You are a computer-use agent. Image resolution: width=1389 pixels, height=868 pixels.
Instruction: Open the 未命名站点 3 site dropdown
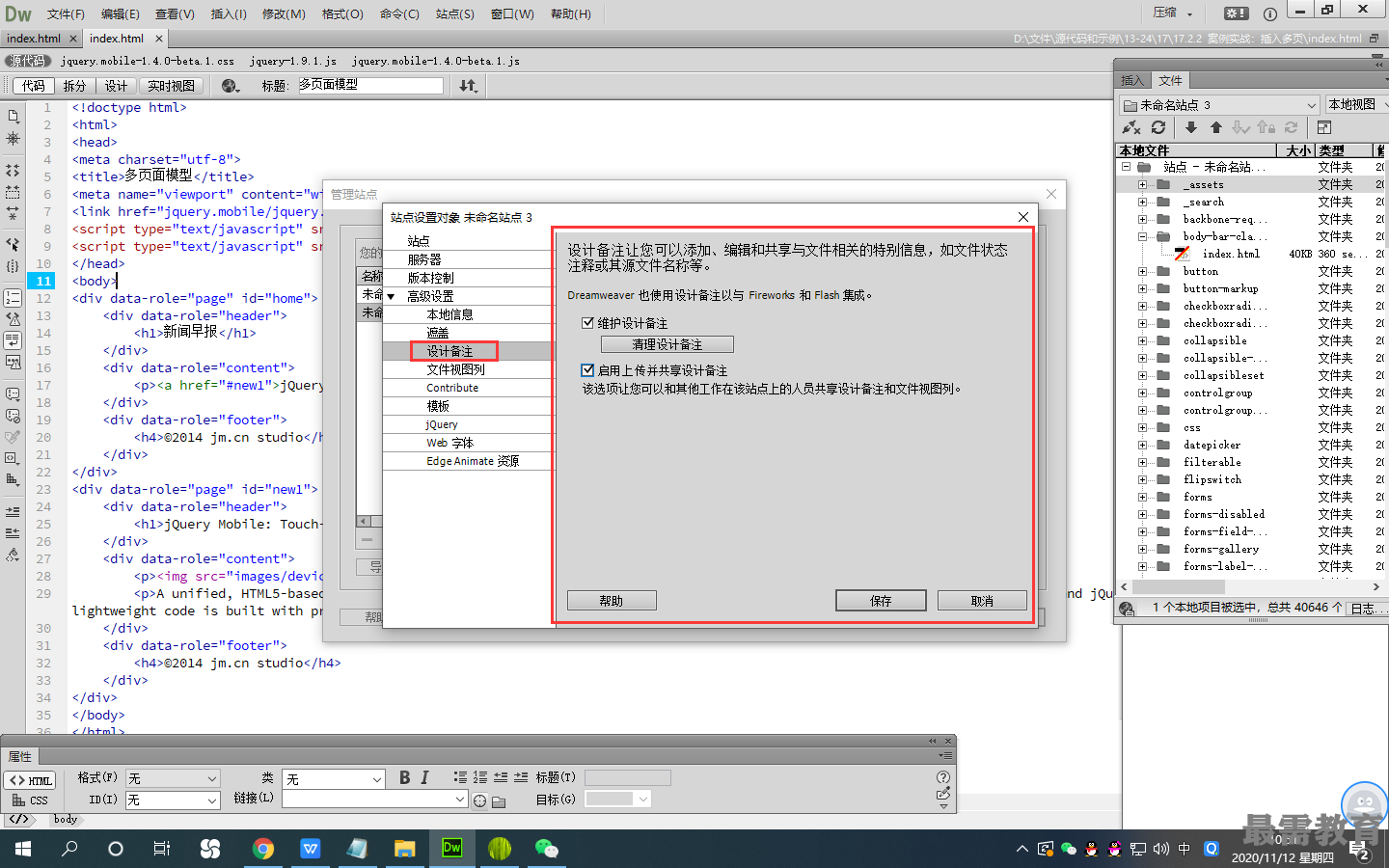tap(1219, 104)
